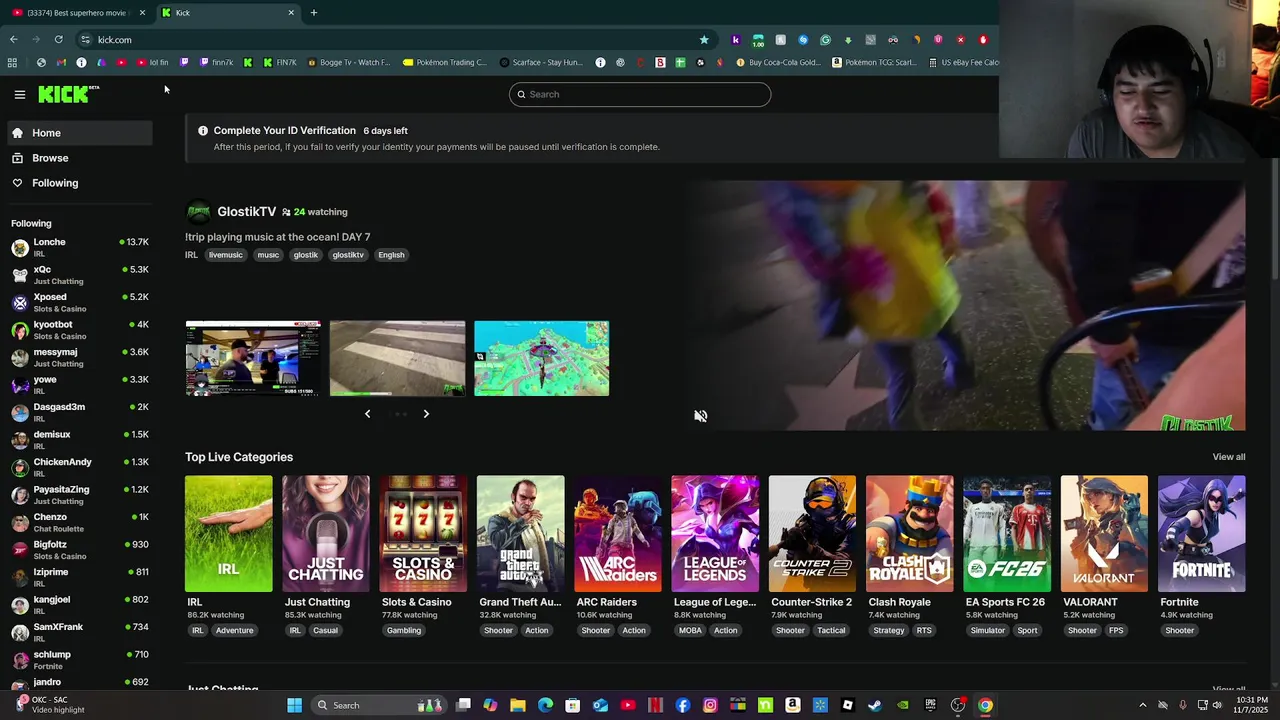
Task: Reload the kick.com page
Action: 58,40
